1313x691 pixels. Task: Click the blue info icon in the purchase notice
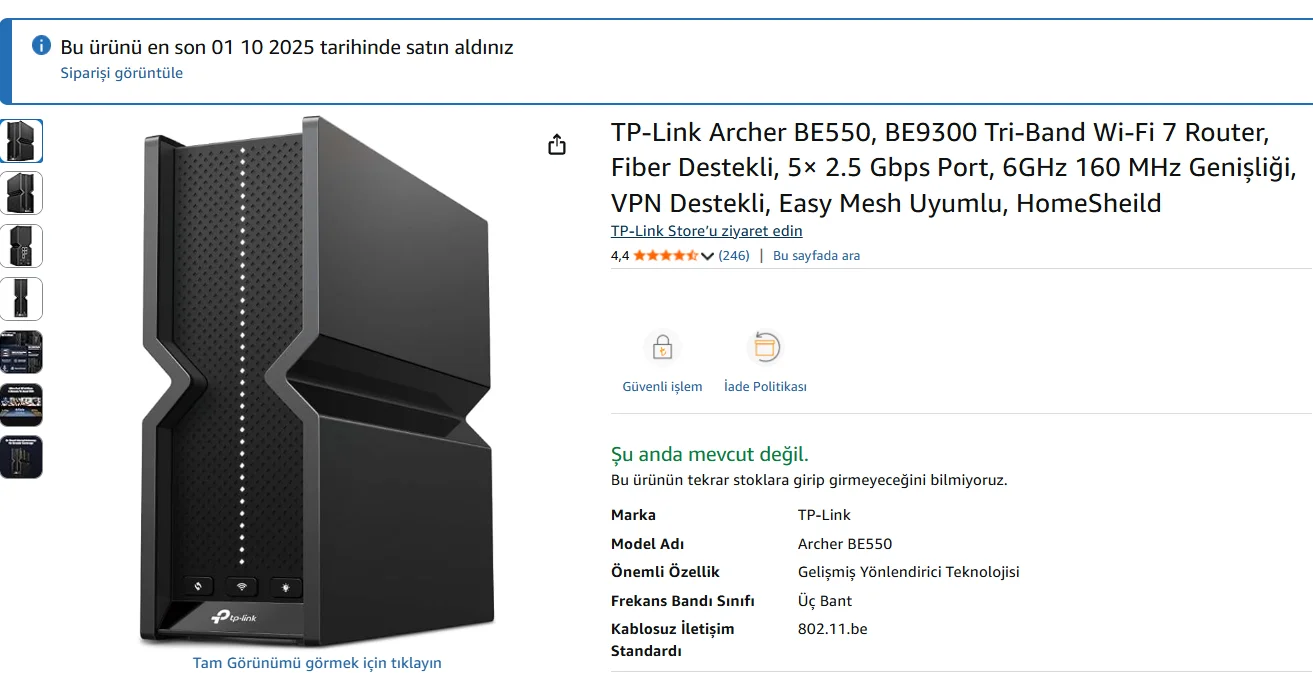41,45
